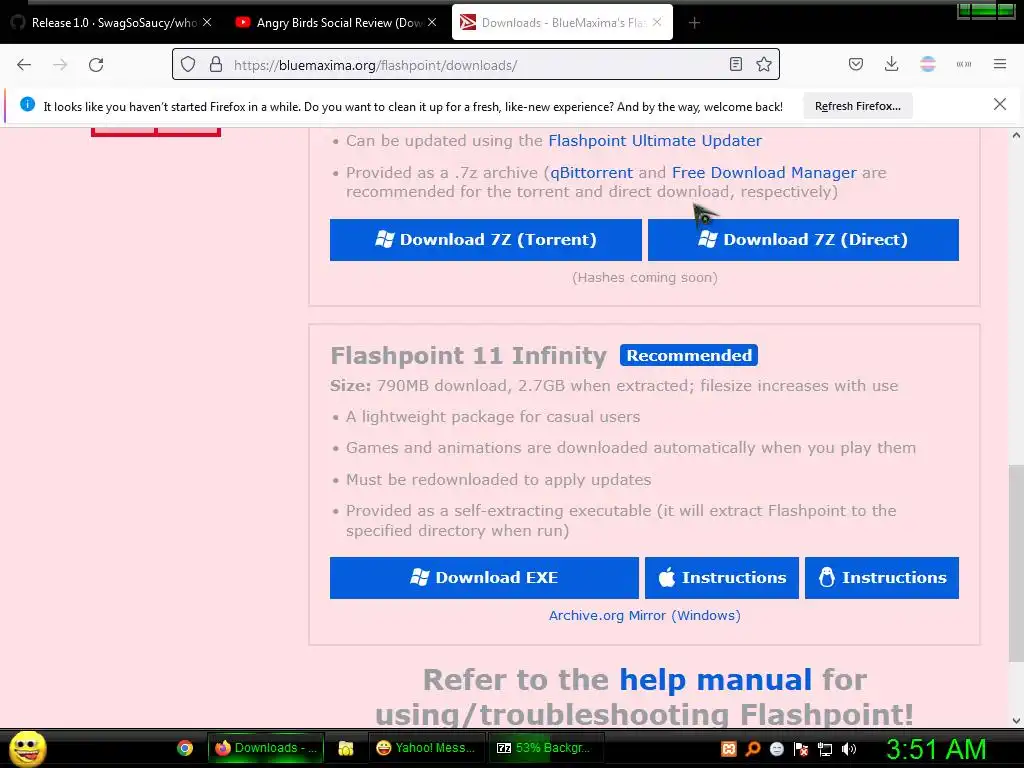The image size is (1024, 768).
Task: Click the round face tray icon
Action: pos(776,749)
